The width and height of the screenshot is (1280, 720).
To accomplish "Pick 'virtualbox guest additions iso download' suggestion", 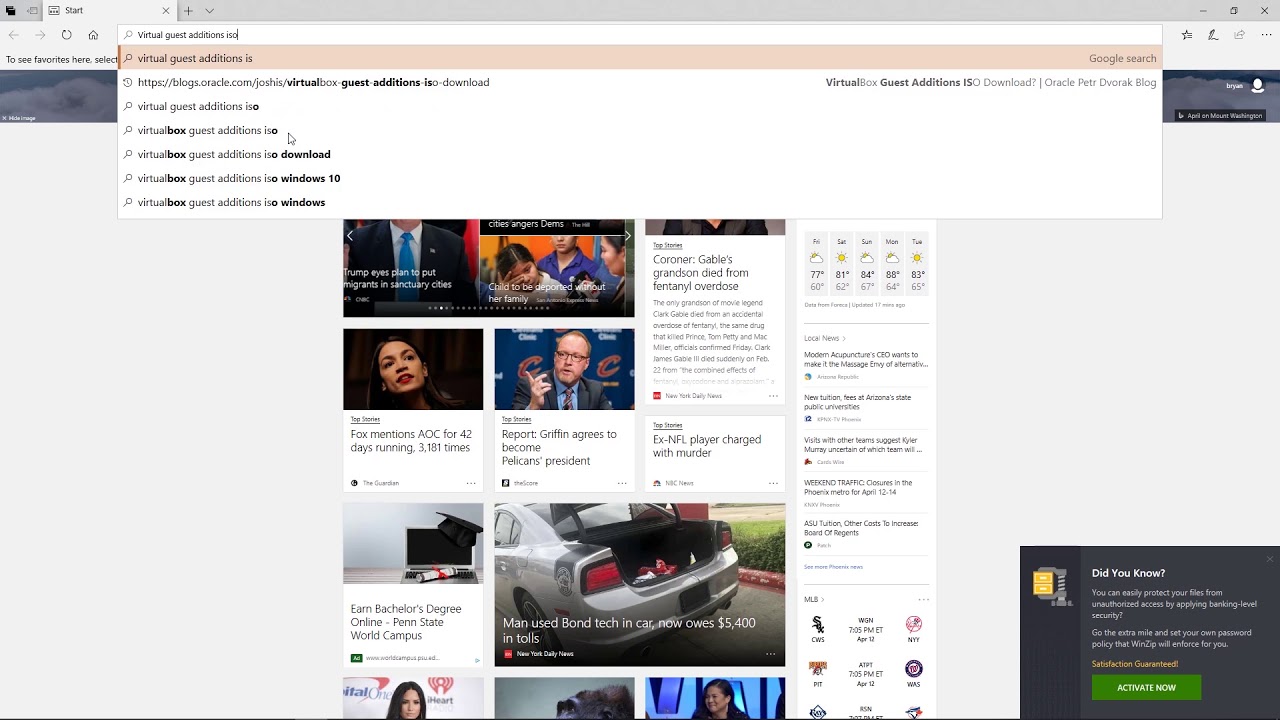I will pyautogui.click(x=640, y=154).
